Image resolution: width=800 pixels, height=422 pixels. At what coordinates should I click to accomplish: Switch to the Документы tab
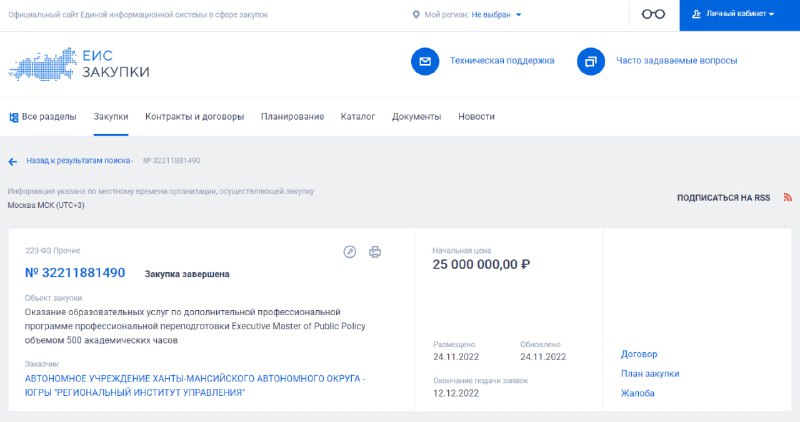[416, 117]
